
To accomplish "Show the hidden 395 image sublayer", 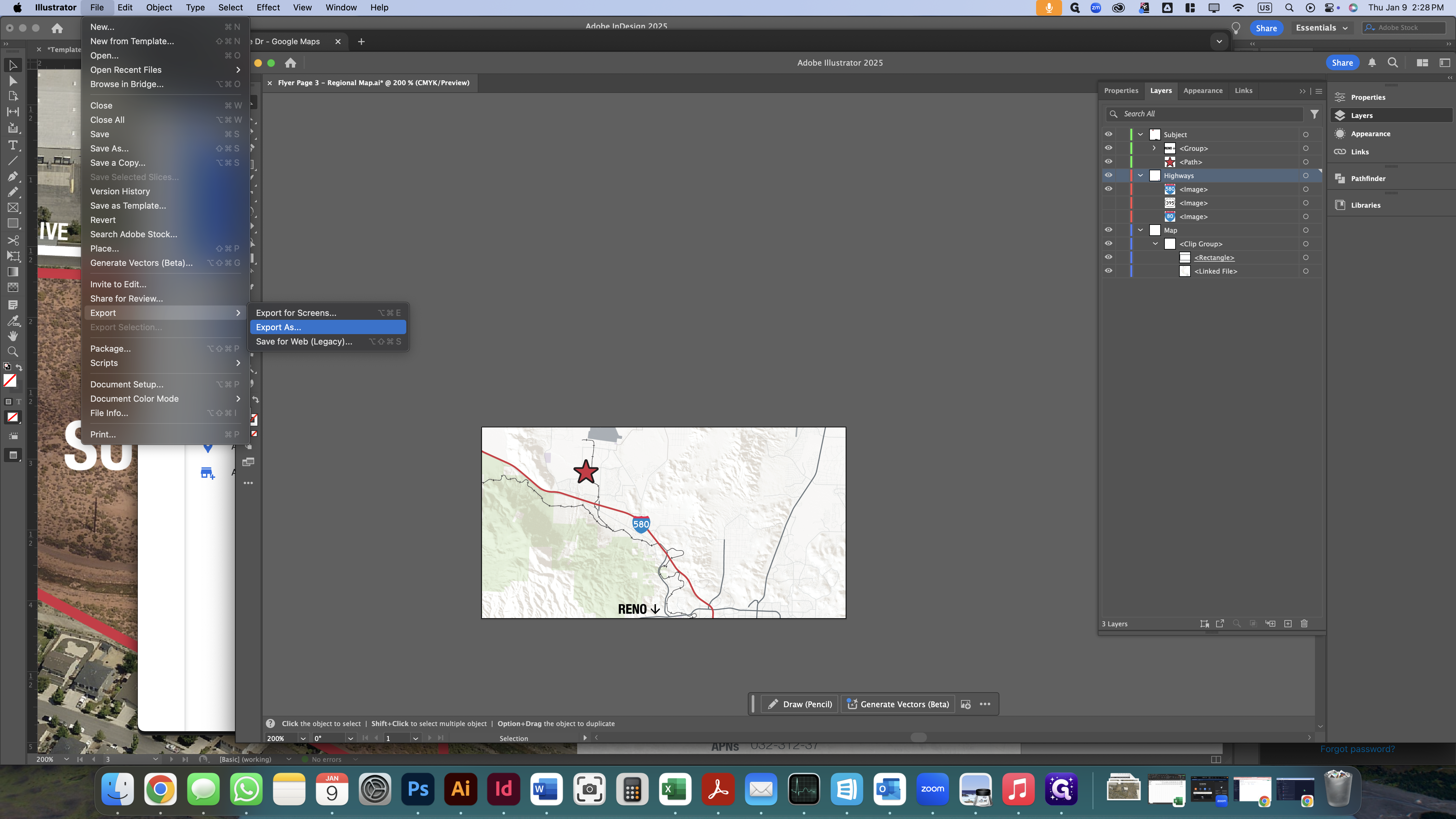I will (x=1108, y=203).
